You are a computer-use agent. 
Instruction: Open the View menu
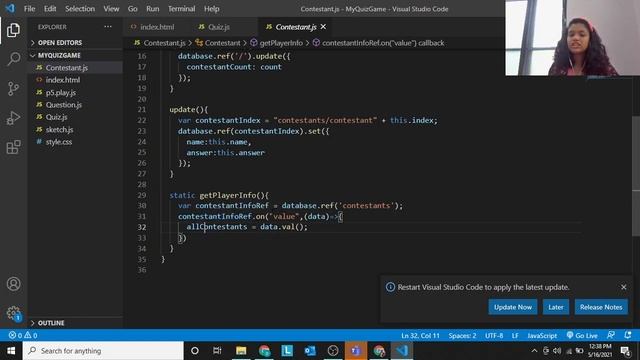click(x=111, y=9)
